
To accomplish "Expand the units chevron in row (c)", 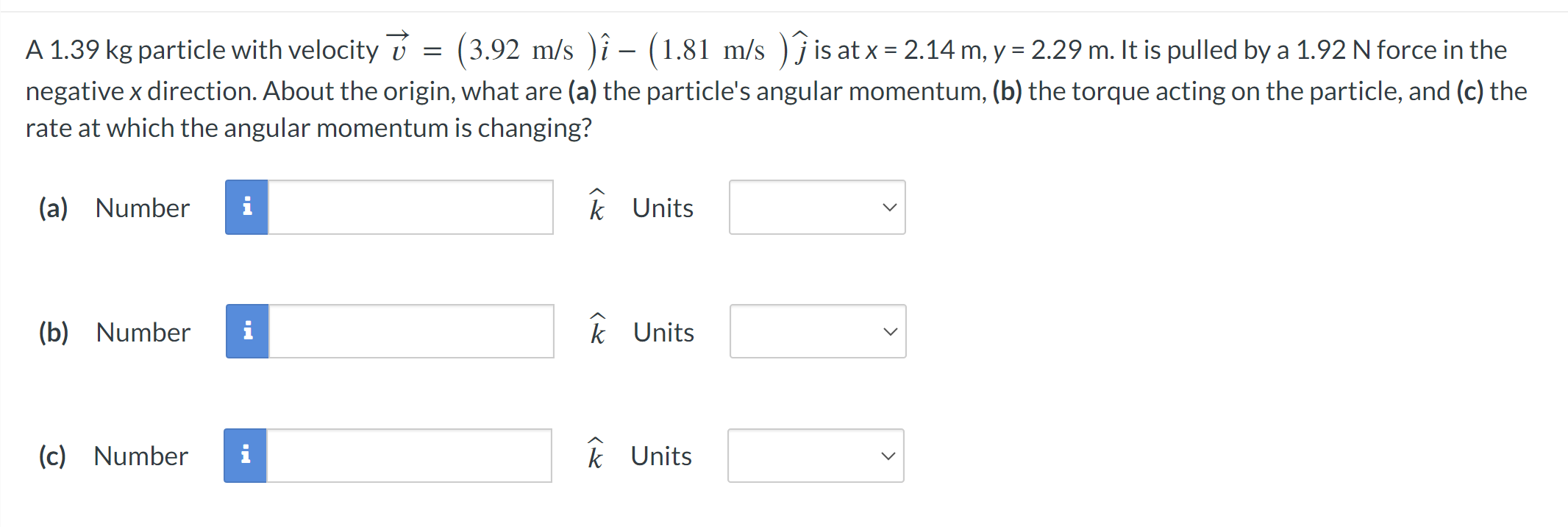I will [888, 456].
